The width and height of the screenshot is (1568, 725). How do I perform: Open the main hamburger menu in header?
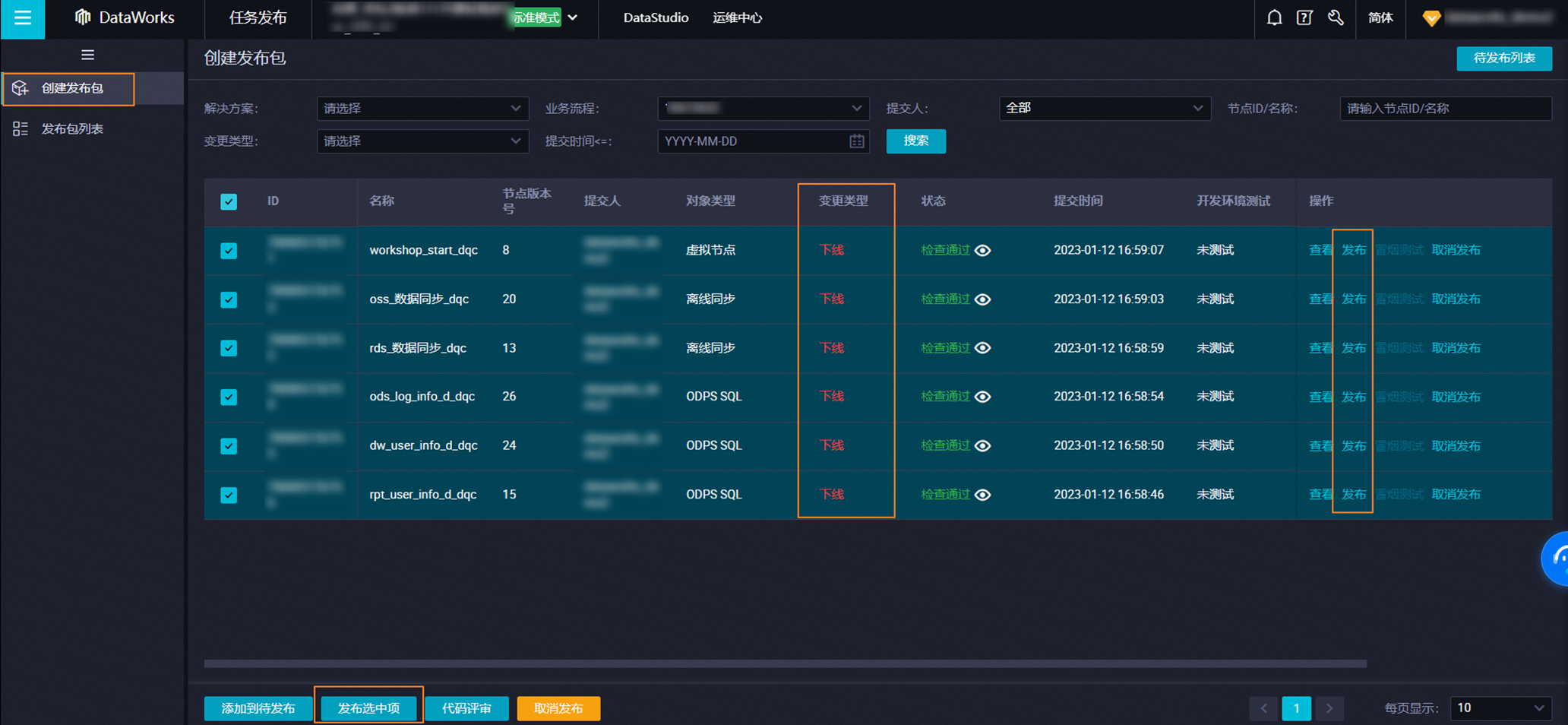point(23,18)
